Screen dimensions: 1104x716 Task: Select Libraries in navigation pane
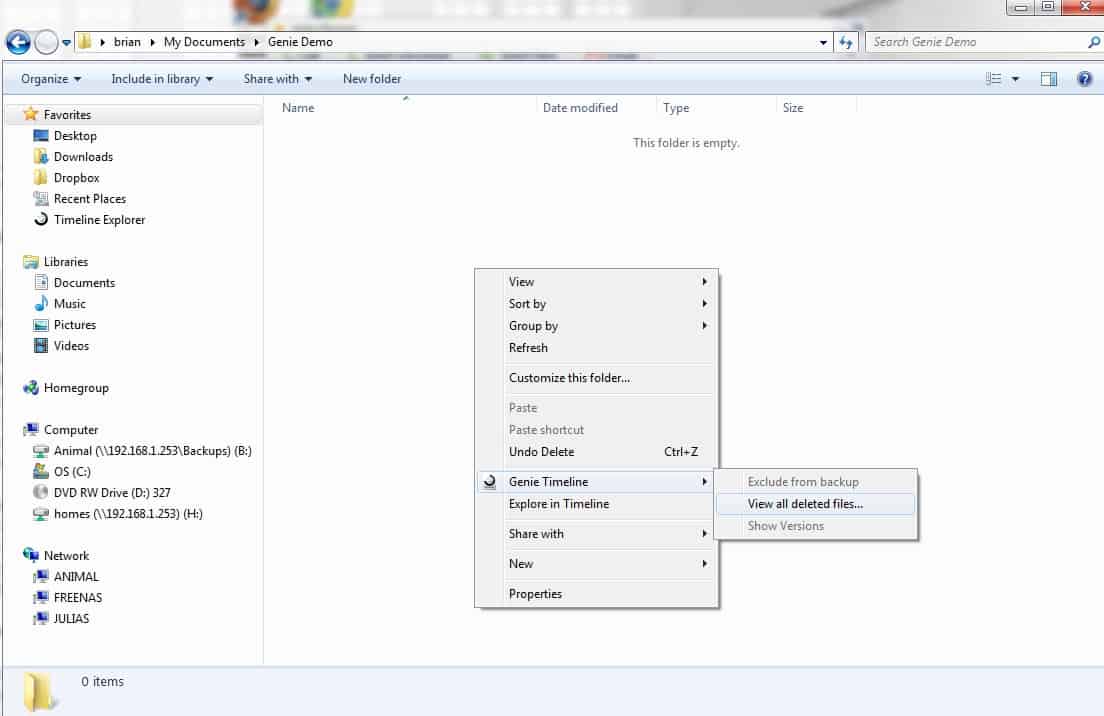click(65, 262)
